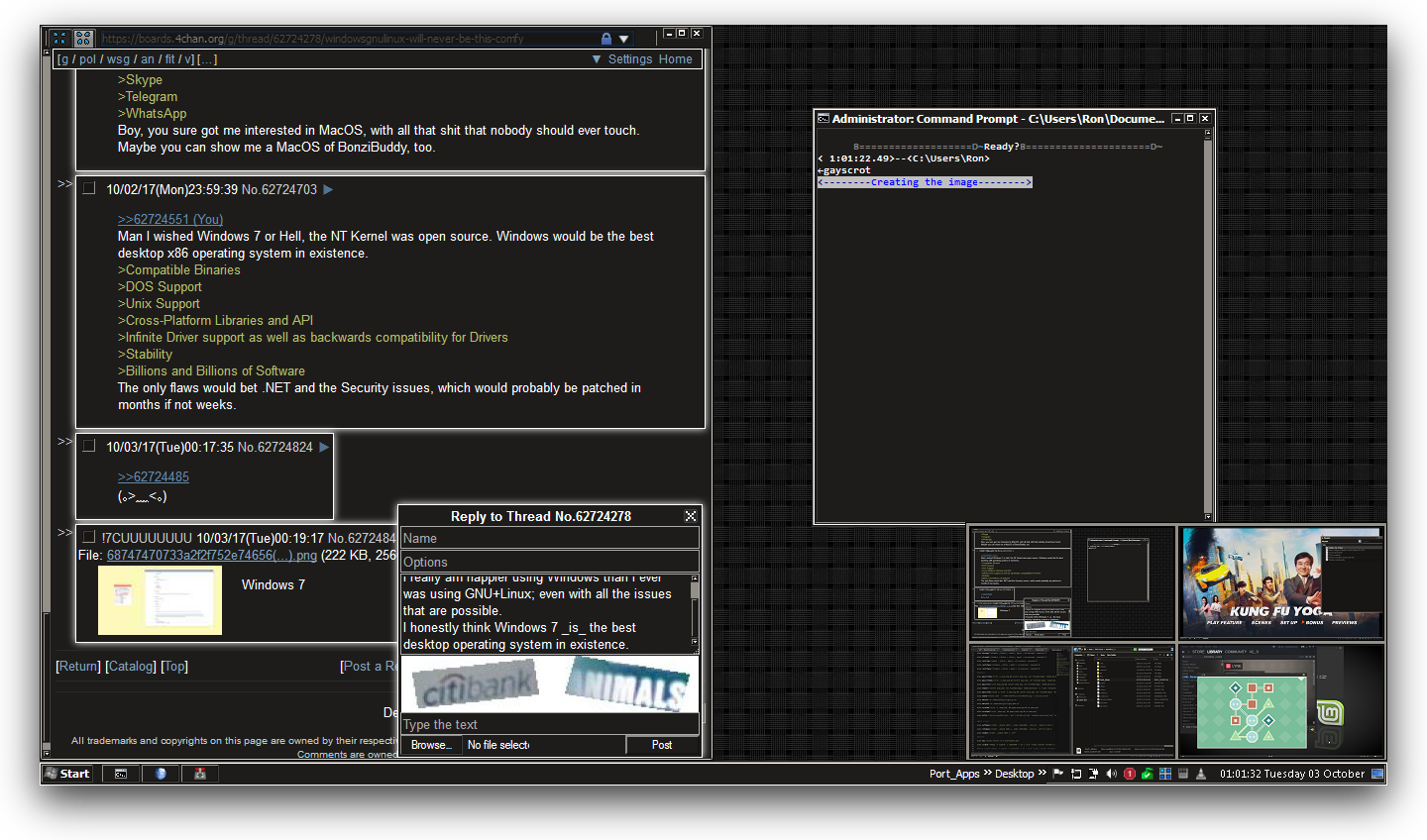
Task: Click the padlock icon in address bar
Action: [x=605, y=39]
